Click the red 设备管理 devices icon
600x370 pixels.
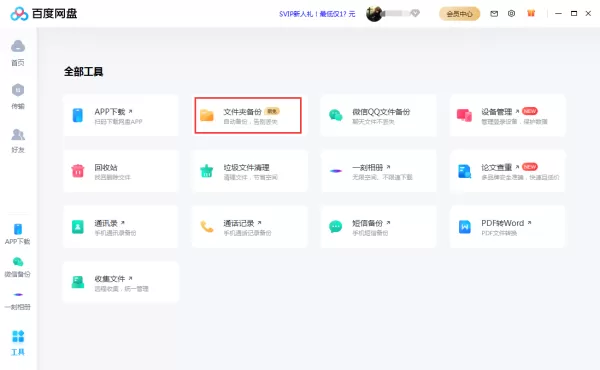[x=464, y=115]
